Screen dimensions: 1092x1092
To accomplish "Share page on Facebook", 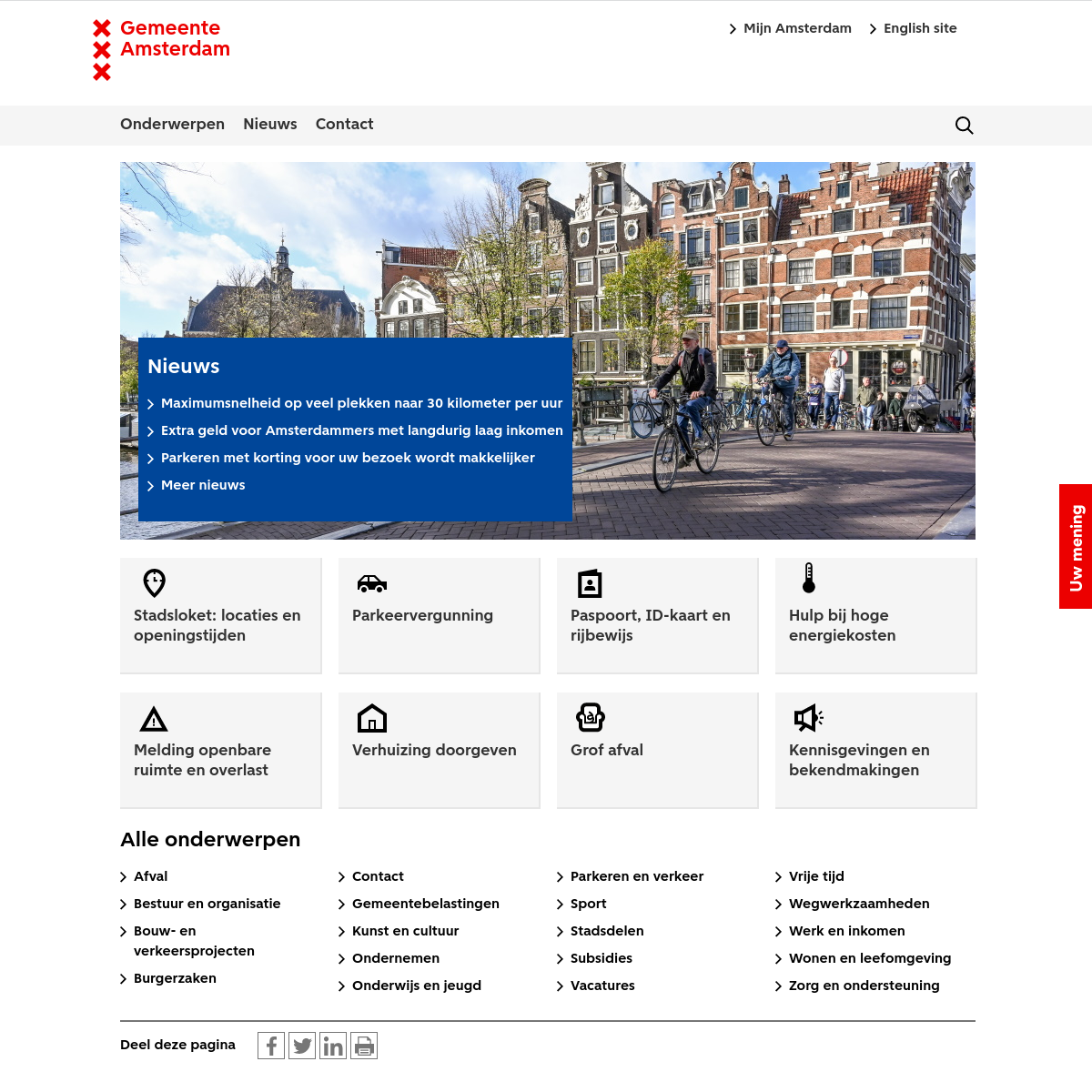I will [271, 1046].
